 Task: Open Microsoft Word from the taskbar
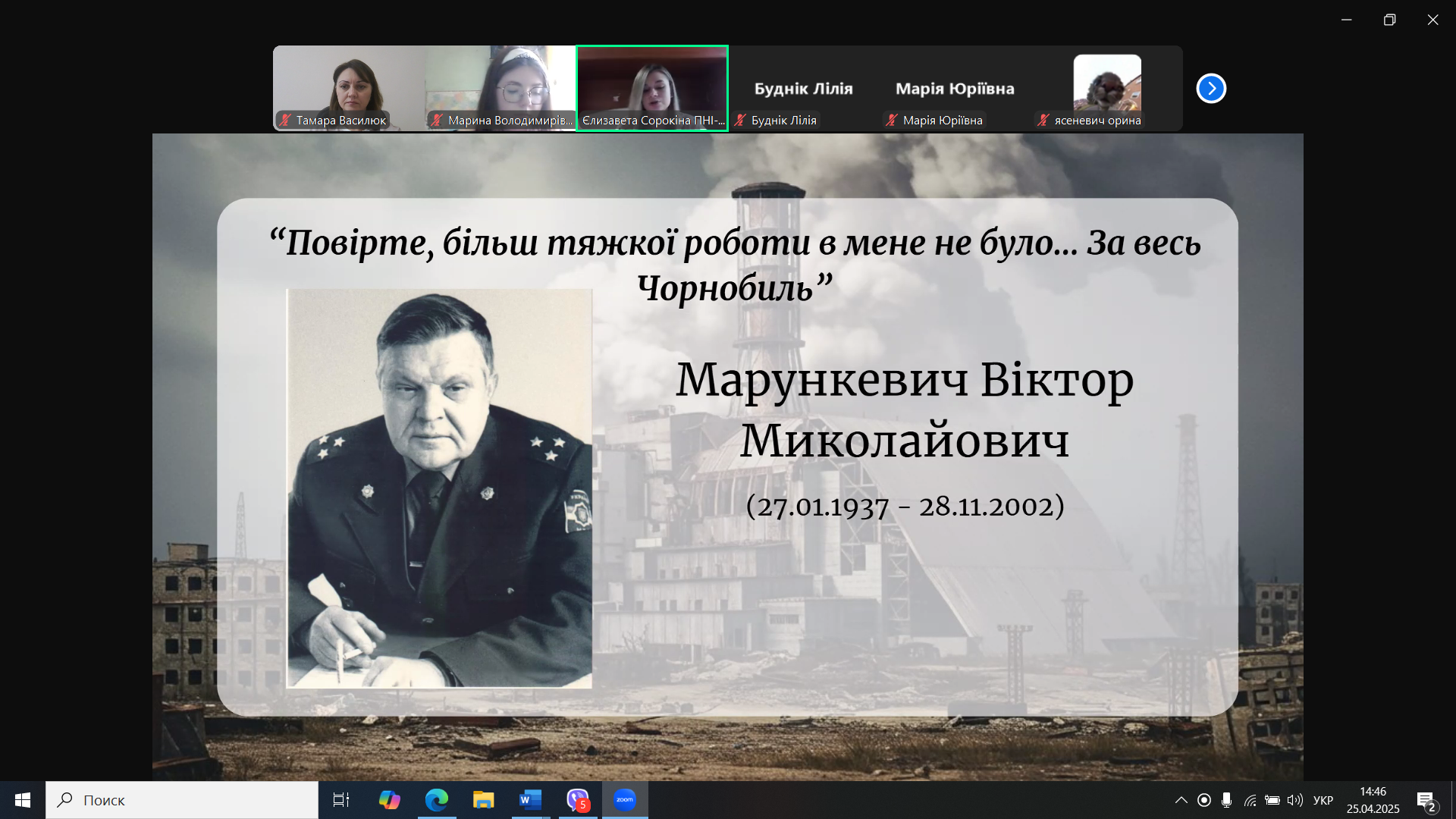530,800
